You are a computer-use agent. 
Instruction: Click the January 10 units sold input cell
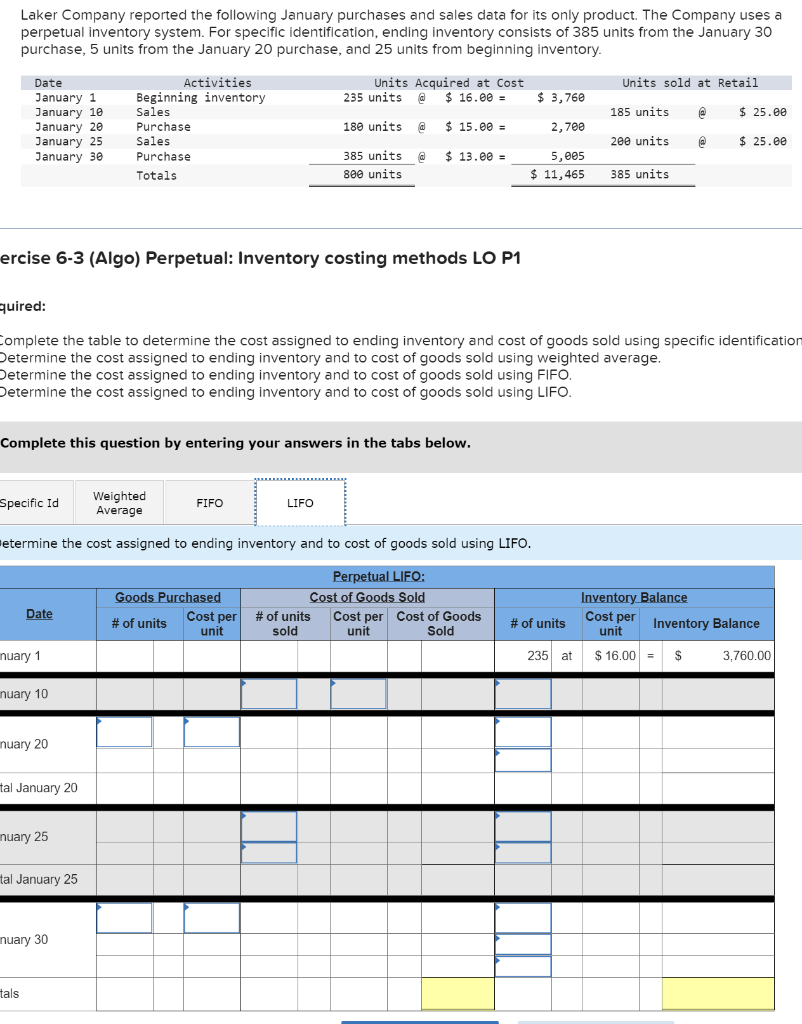coord(268,692)
